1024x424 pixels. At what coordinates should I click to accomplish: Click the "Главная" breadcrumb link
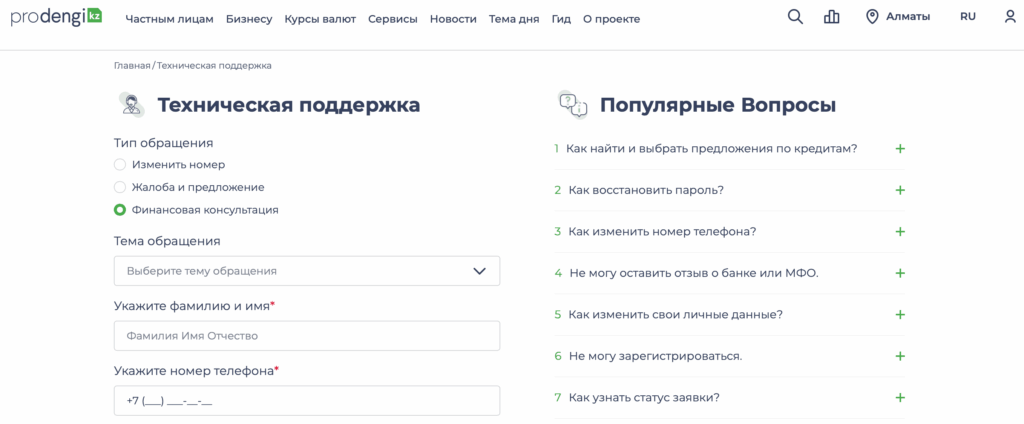click(131, 66)
